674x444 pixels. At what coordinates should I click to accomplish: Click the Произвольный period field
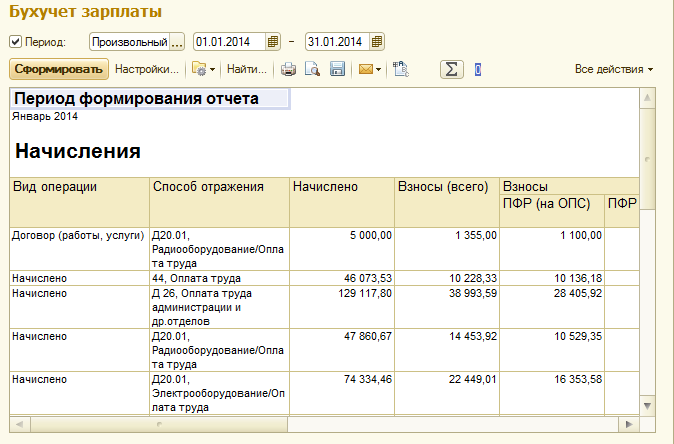pos(130,42)
